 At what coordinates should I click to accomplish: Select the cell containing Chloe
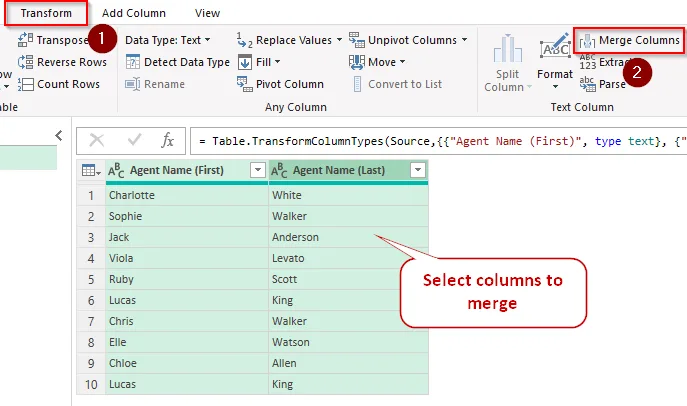187,363
